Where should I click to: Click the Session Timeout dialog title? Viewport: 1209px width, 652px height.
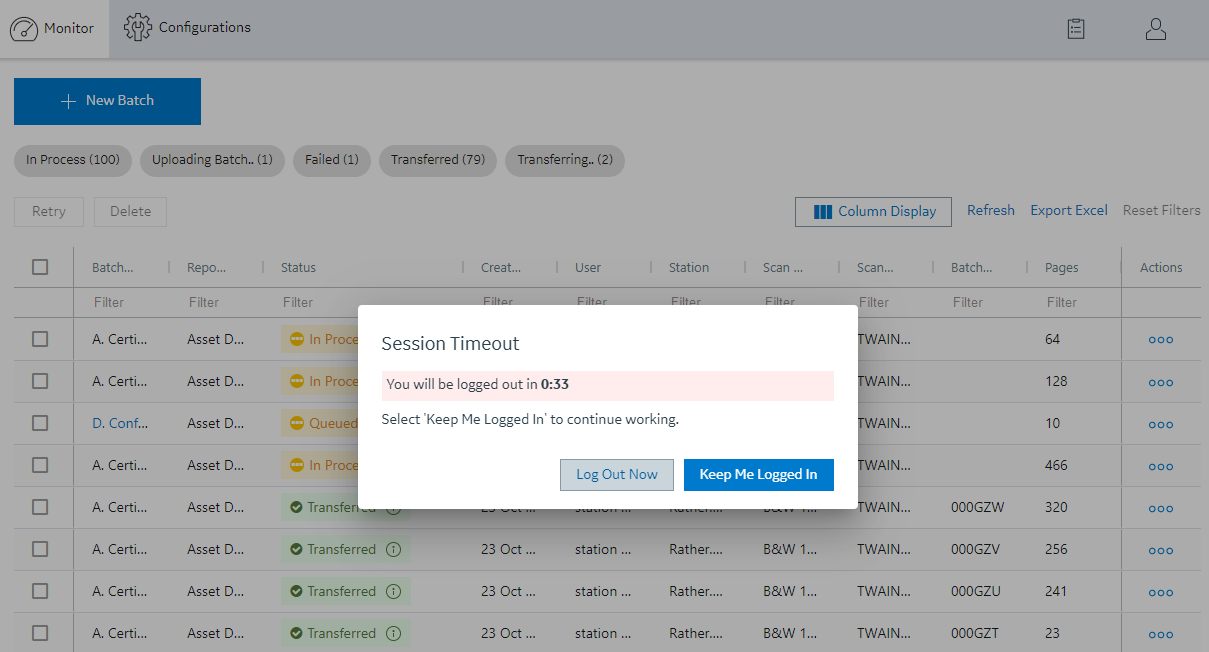coord(451,344)
